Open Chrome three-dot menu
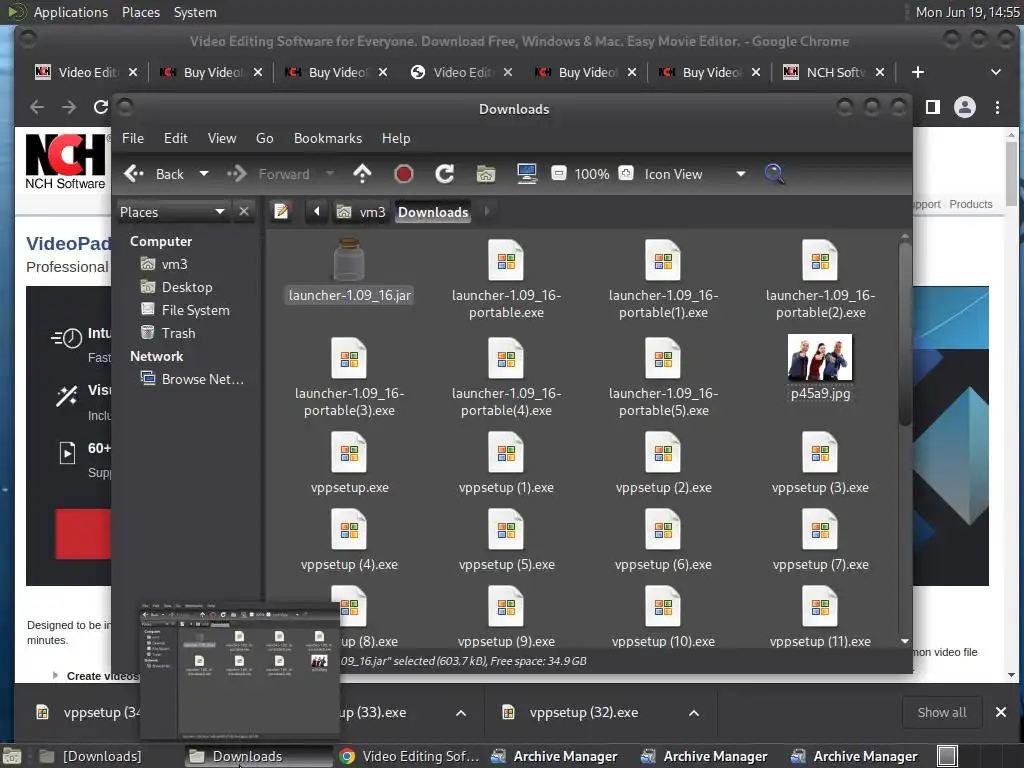Image resolution: width=1024 pixels, height=768 pixels. 997,106
